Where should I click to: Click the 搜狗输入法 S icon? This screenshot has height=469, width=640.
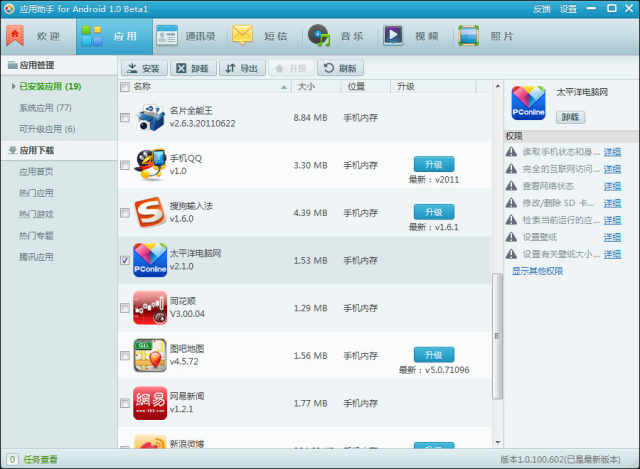(x=150, y=212)
